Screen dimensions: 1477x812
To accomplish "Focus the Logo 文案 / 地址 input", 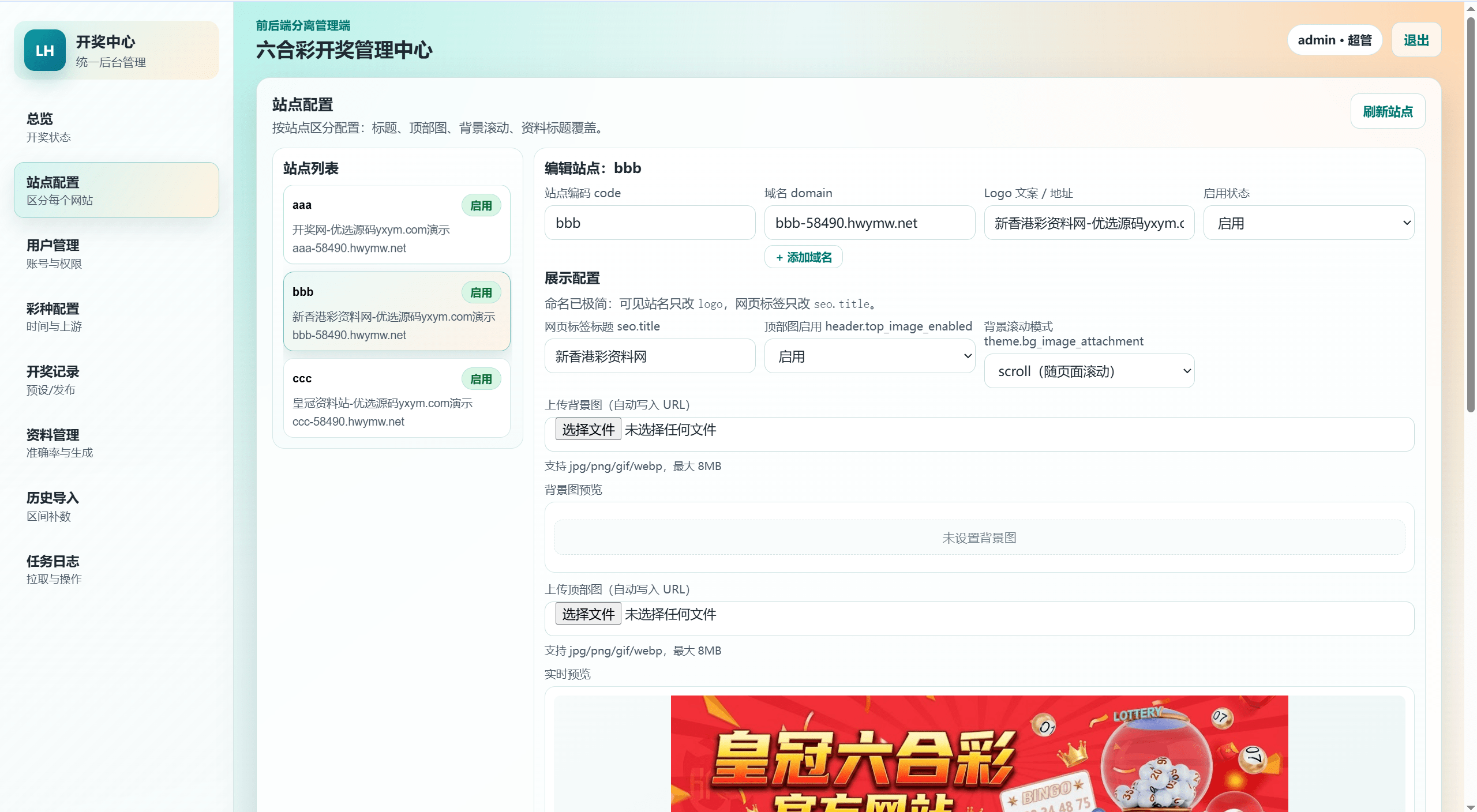I will point(1089,223).
